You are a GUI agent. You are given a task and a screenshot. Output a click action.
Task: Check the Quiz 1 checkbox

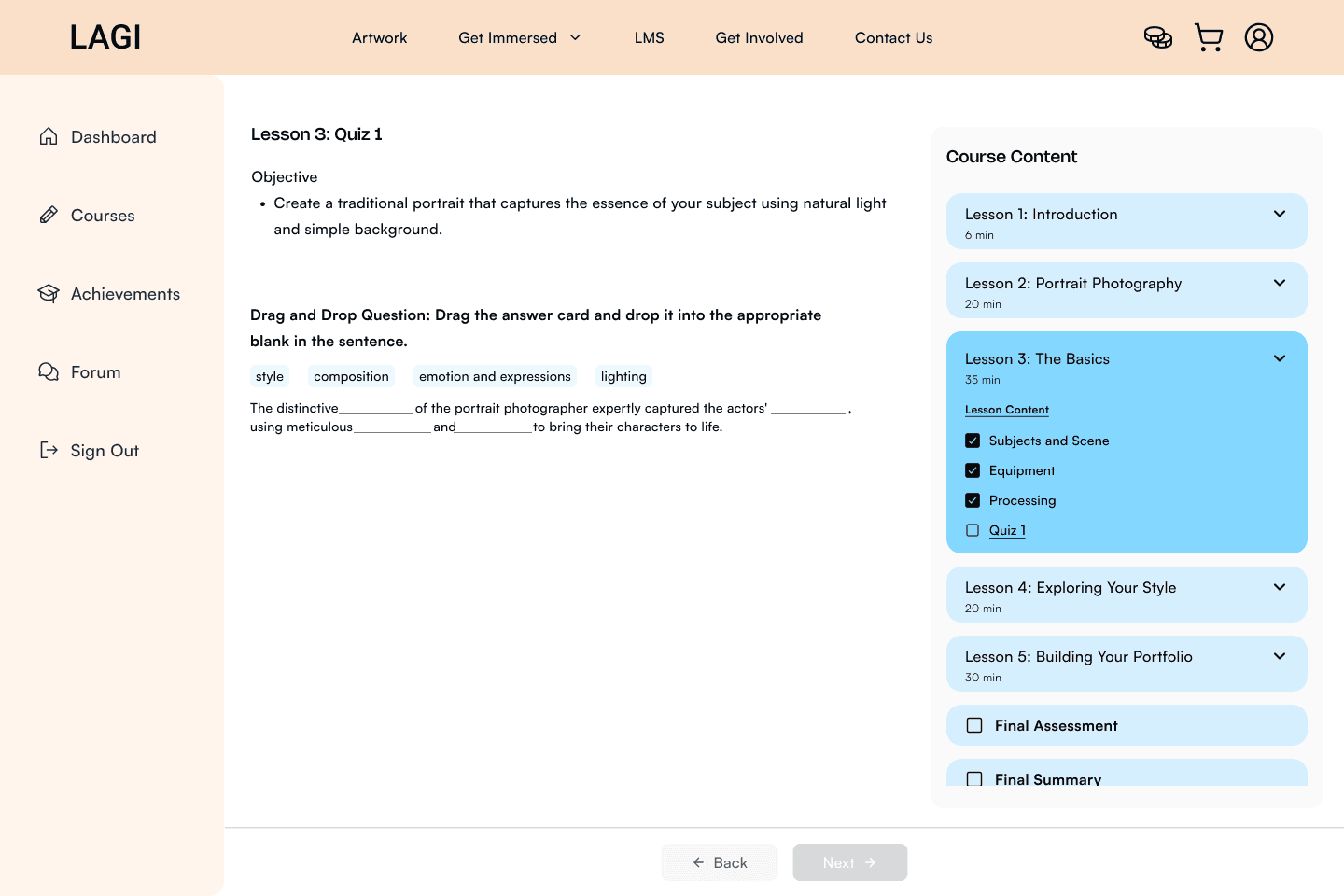(973, 530)
